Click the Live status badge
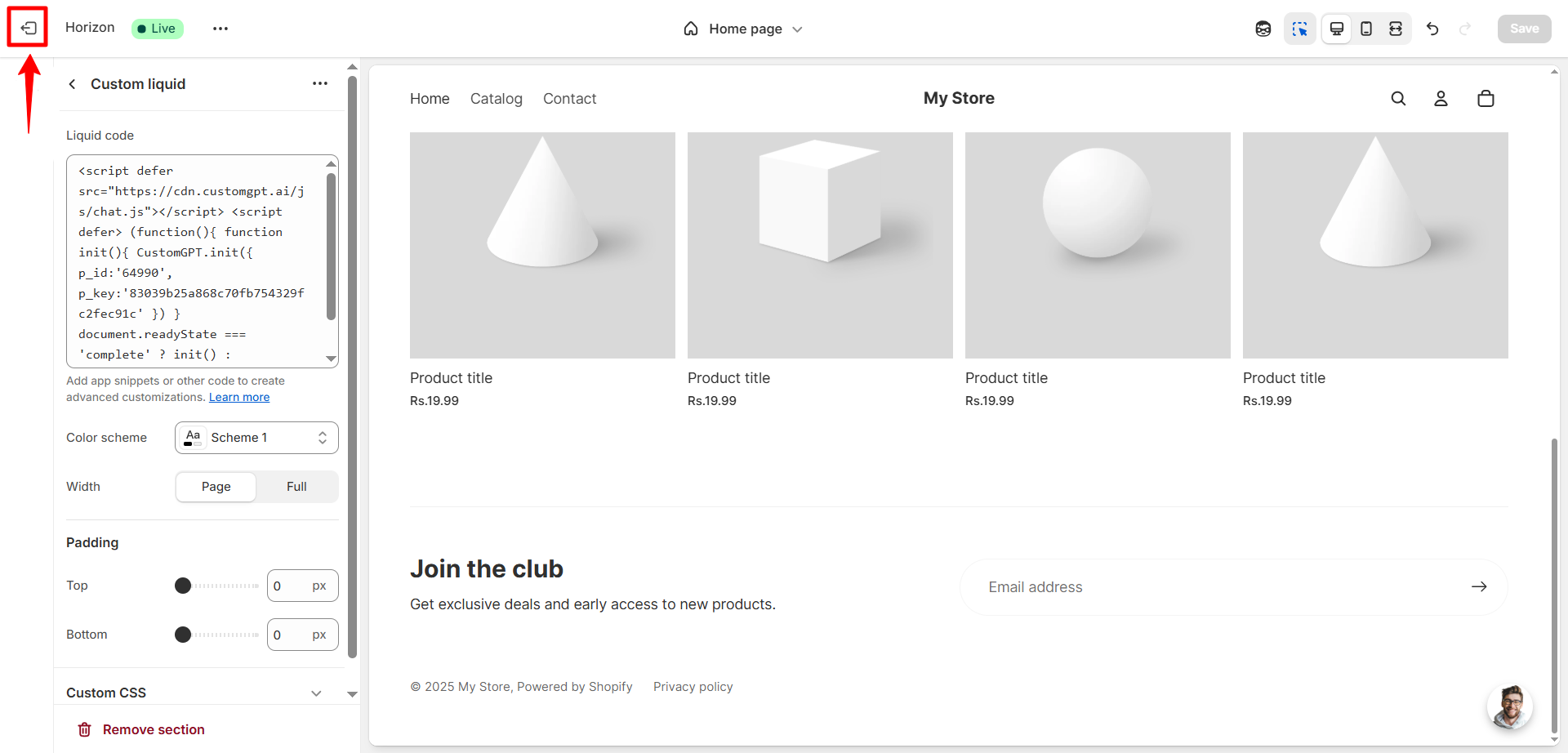 [157, 29]
